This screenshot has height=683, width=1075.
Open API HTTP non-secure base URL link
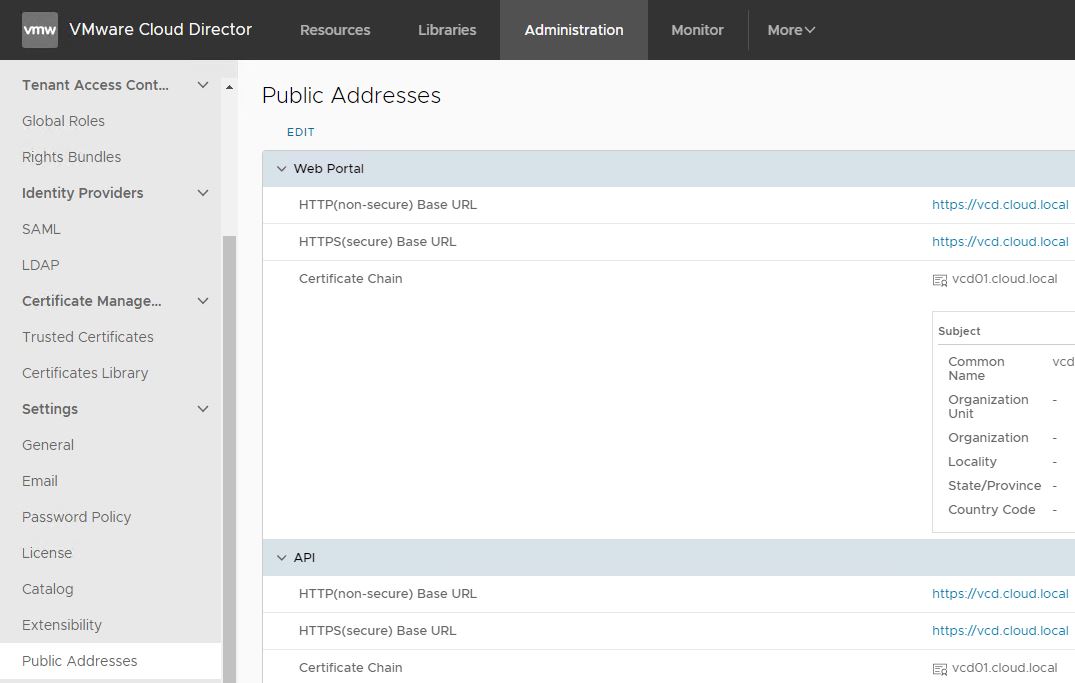[x=1000, y=594]
